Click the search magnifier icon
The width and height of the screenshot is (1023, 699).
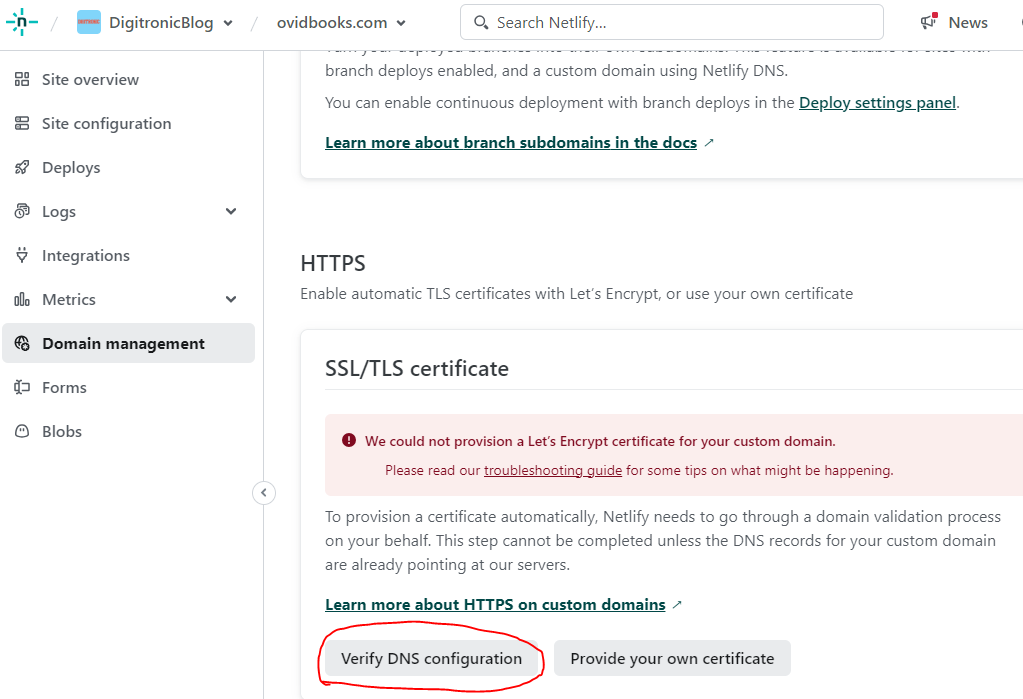click(481, 22)
